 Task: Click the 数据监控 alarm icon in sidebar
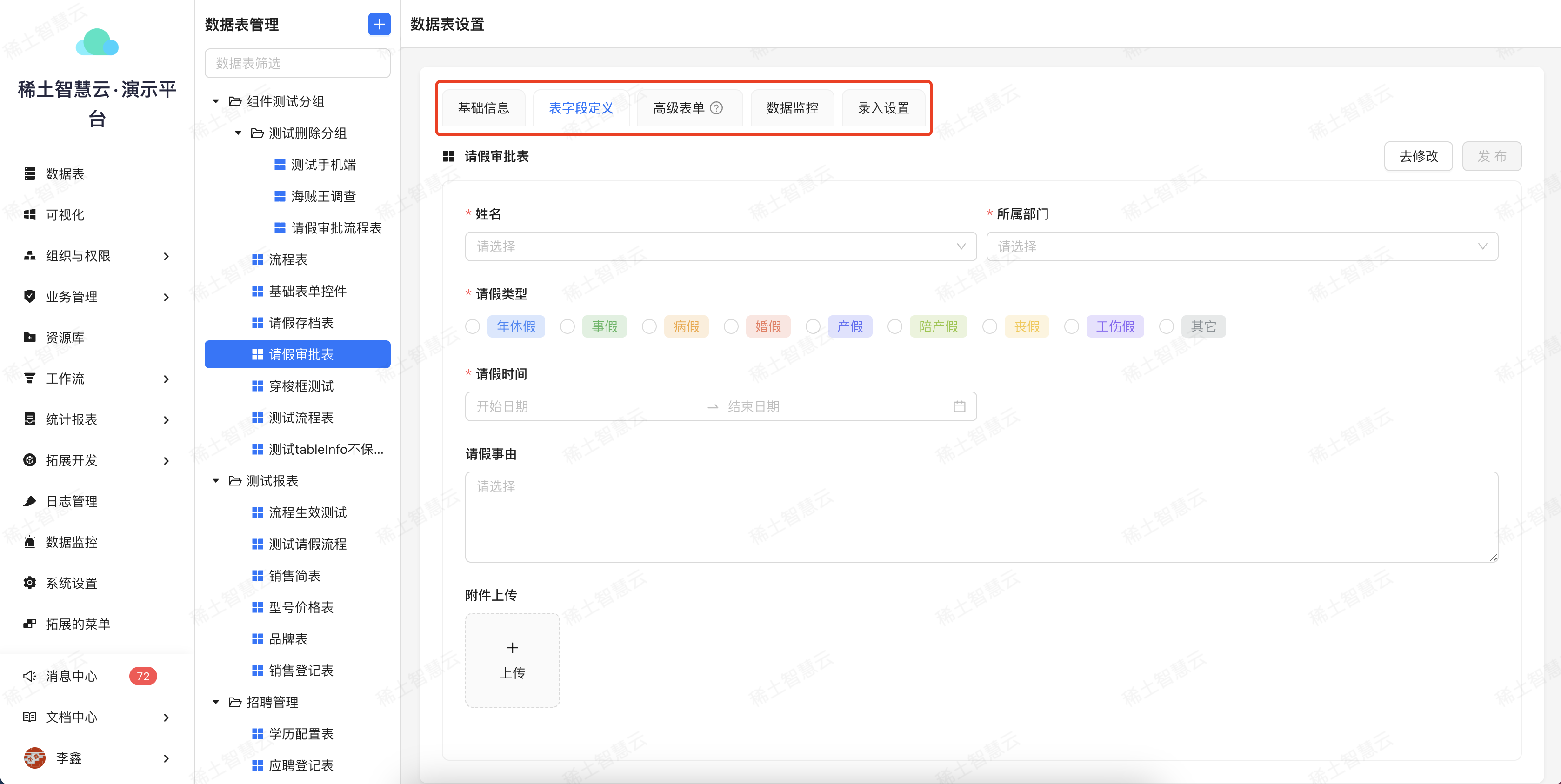click(x=29, y=542)
